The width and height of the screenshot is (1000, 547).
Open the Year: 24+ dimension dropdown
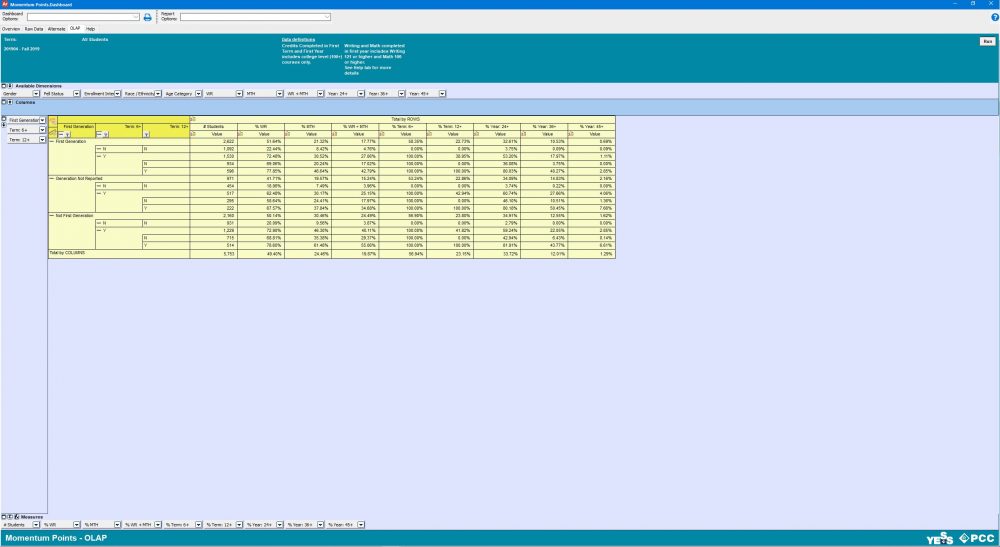[x=361, y=94]
